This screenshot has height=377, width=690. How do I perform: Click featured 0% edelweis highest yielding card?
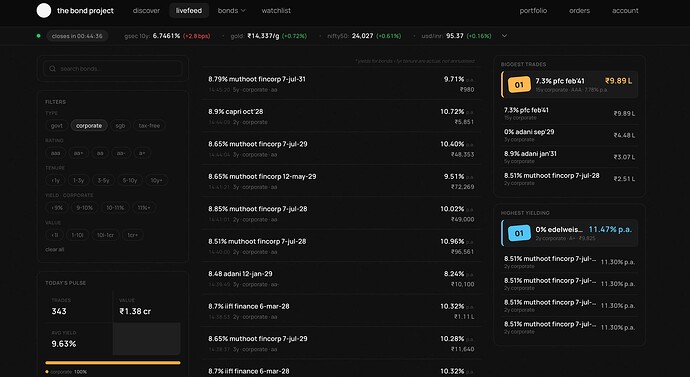pos(569,233)
